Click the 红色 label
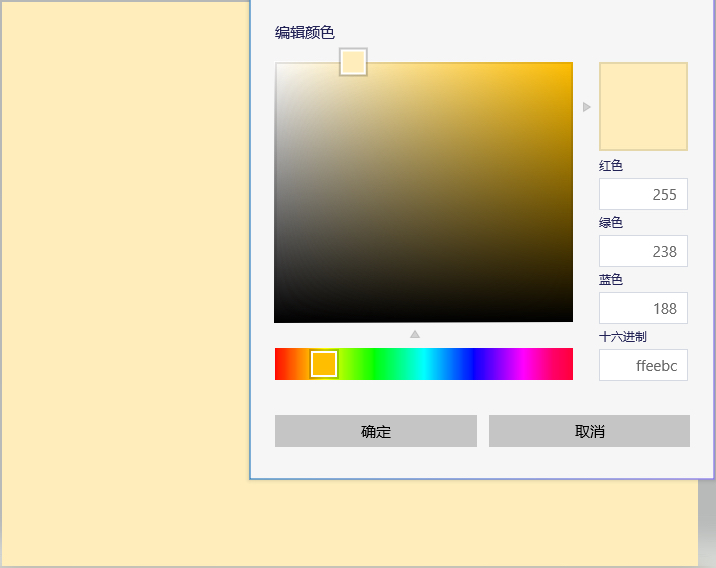 pyautogui.click(x=611, y=165)
